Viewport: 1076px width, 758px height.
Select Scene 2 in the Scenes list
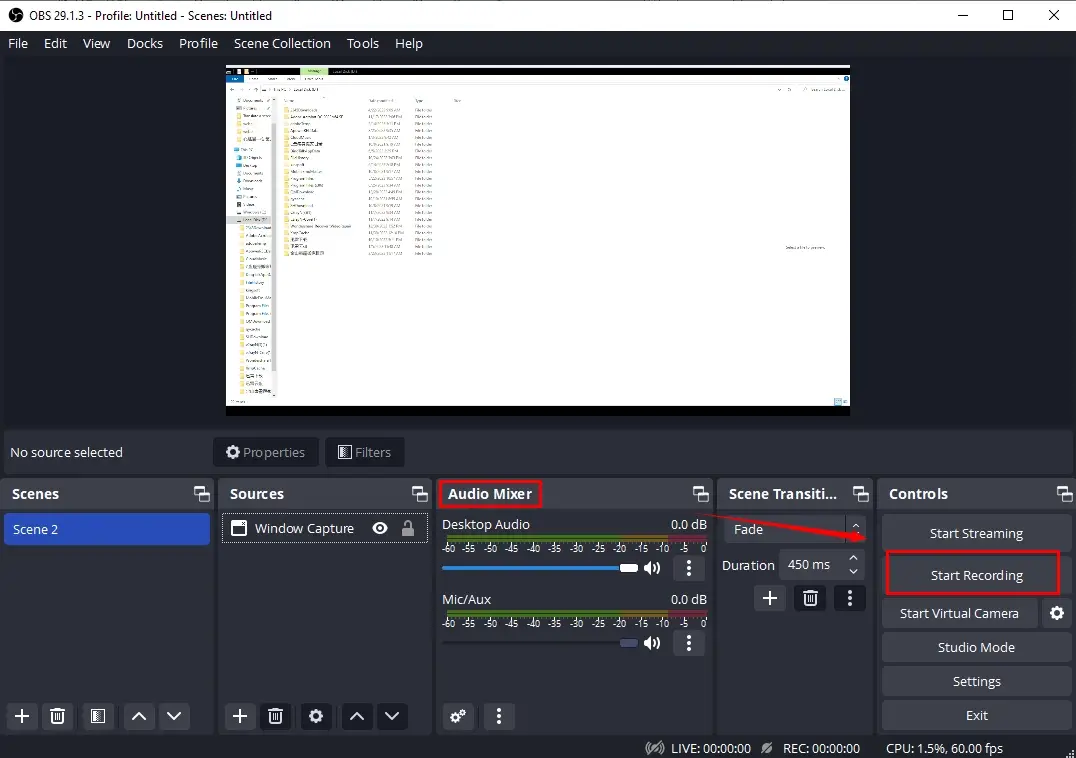pyautogui.click(x=107, y=529)
